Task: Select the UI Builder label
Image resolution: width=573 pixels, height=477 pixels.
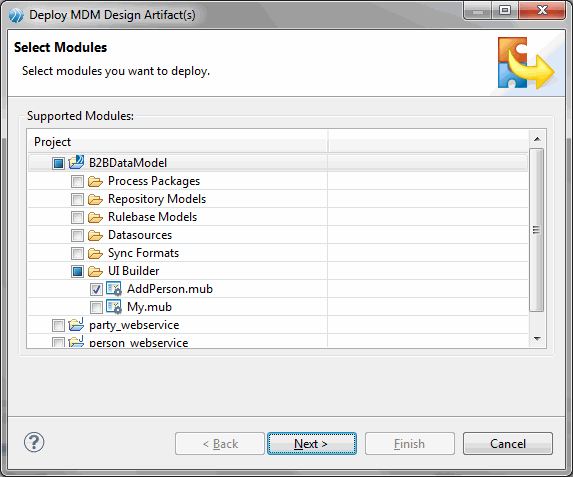Action: pyautogui.click(x=134, y=271)
